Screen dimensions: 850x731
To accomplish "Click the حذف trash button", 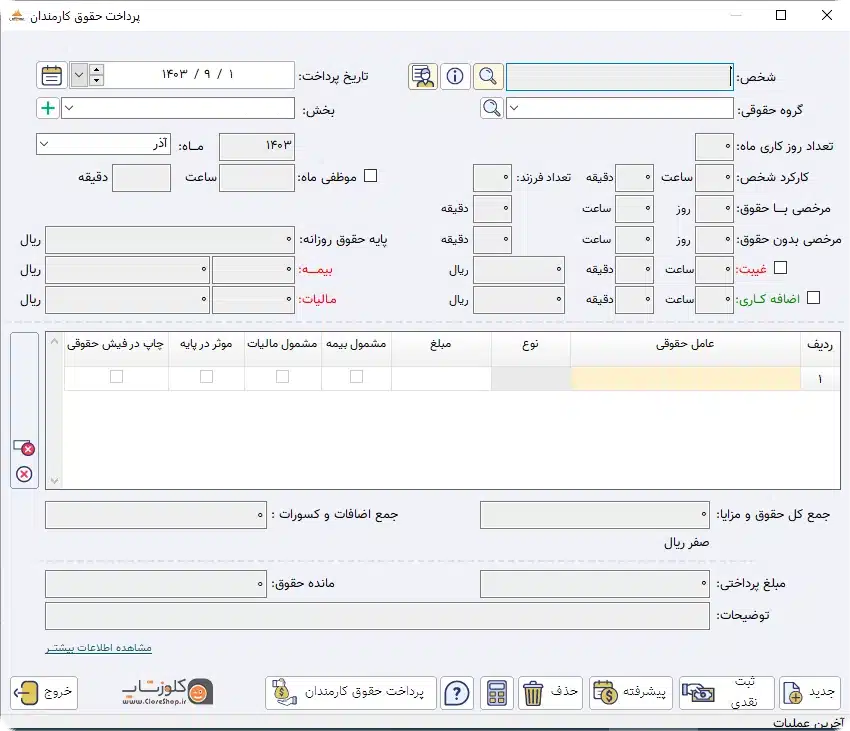I will click(550, 692).
